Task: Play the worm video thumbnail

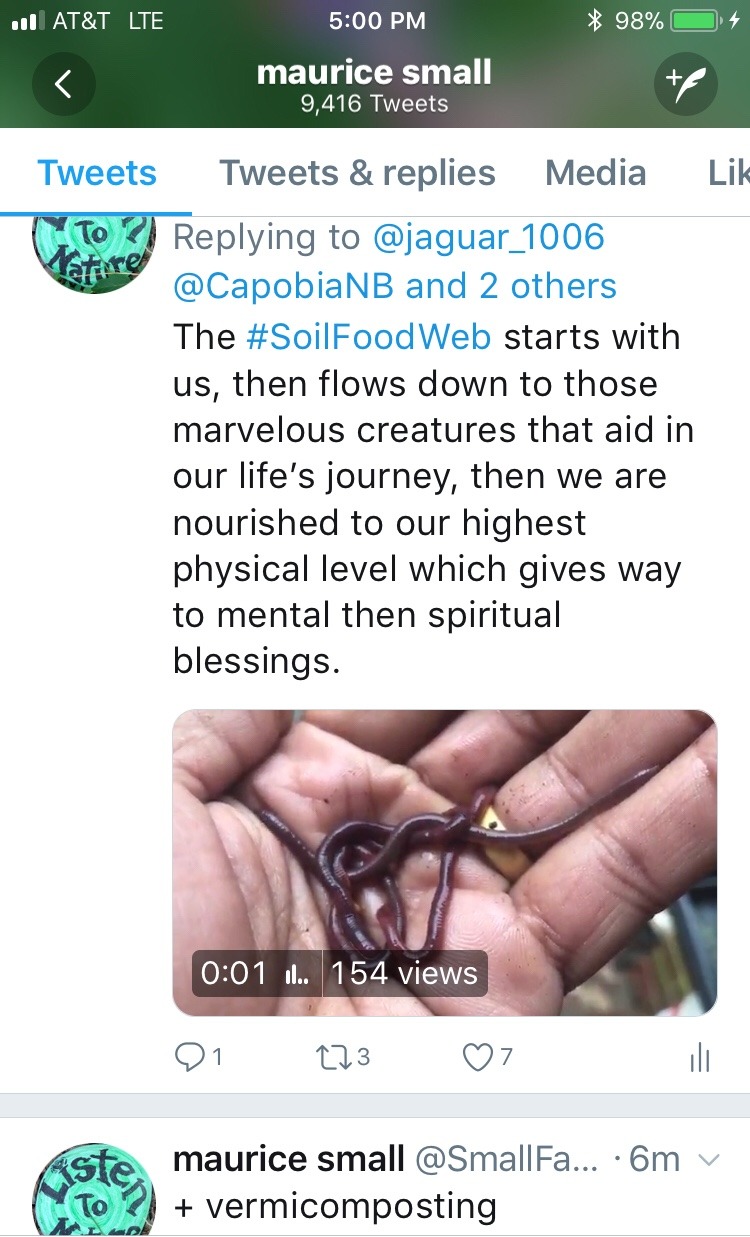Action: click(x=445, y=850)
